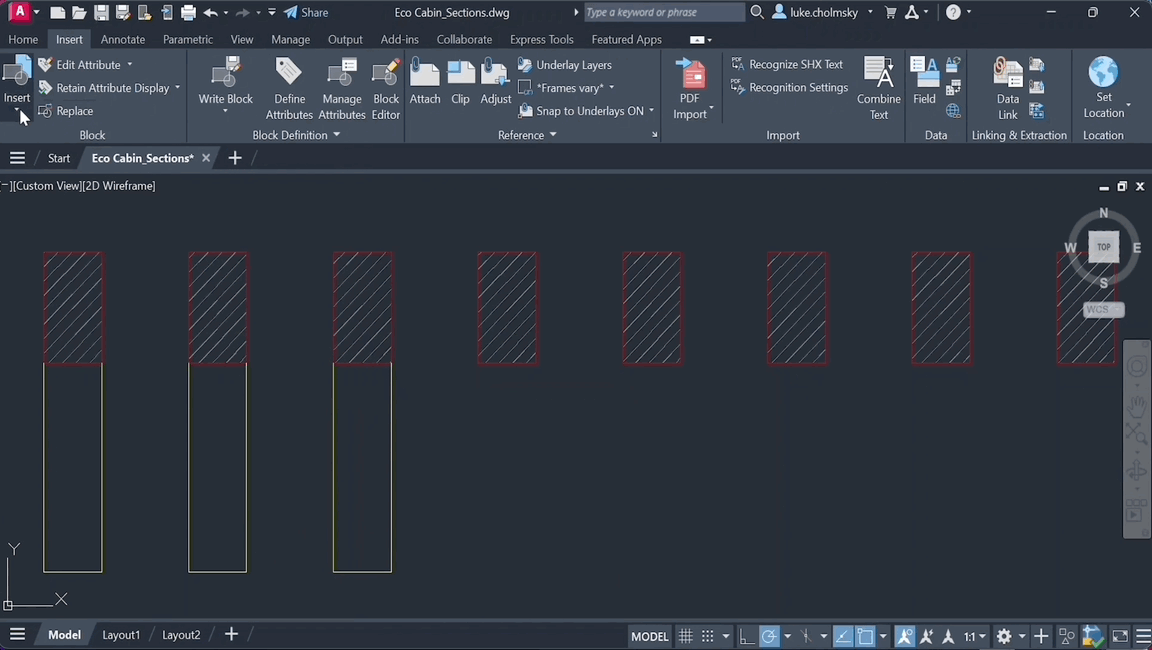
Task: Open the annotation scale 1:1 dropdown
Action: click(x=974, y=636)
